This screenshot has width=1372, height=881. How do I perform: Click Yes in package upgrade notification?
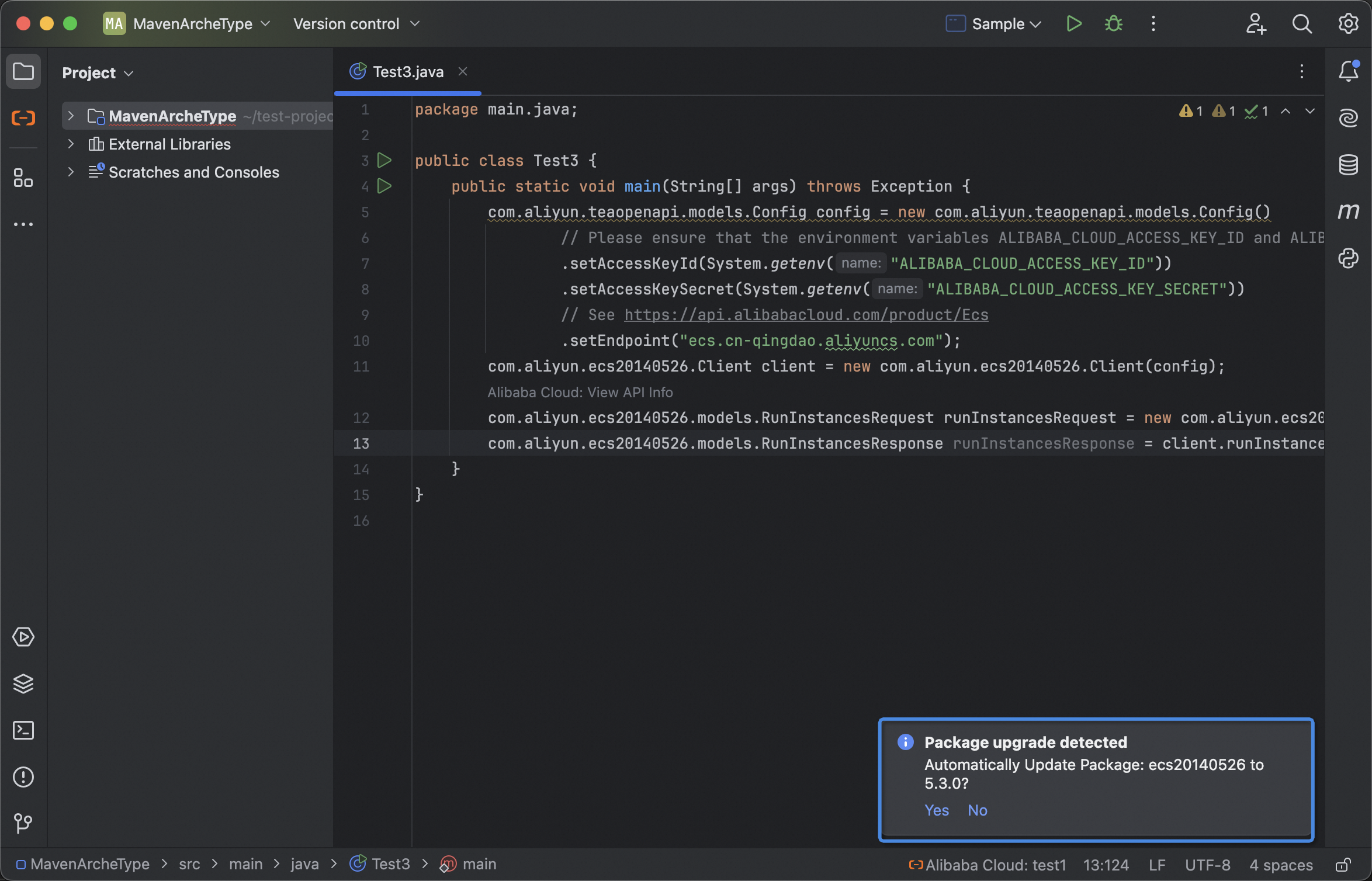coord(936,810)
